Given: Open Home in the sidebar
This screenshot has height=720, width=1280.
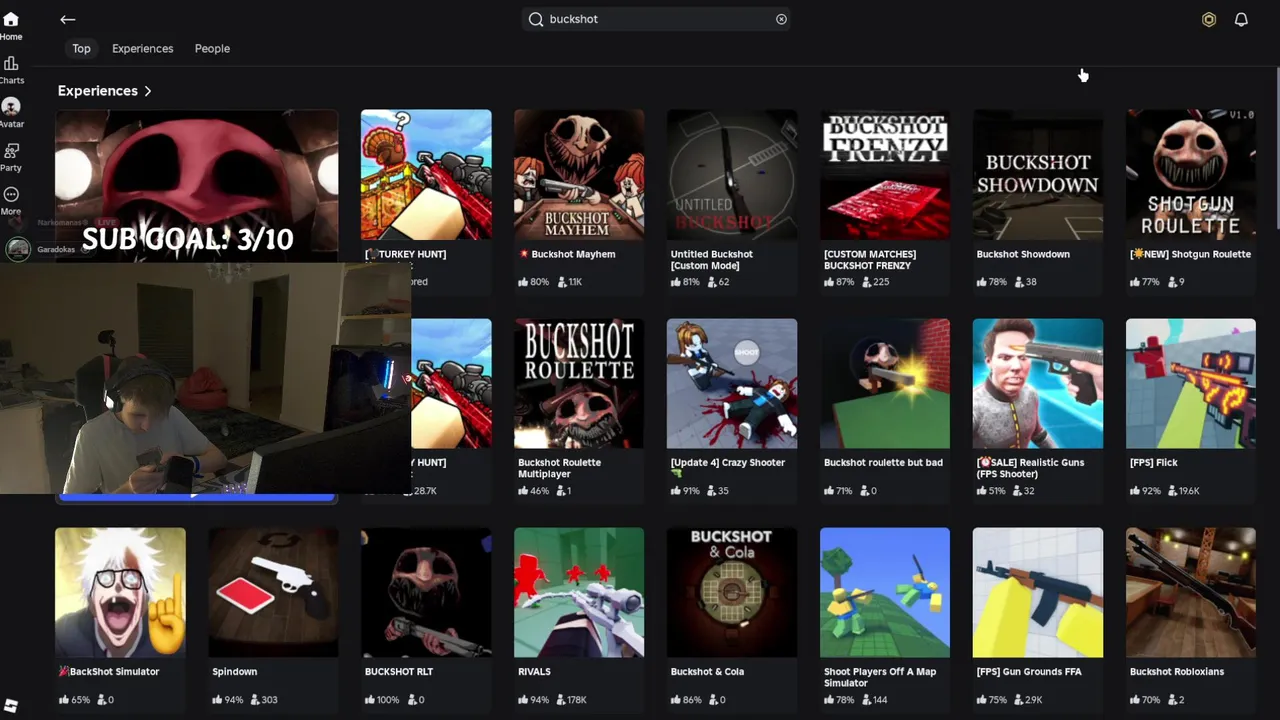Looking at the screenshot, I should point(11,27).
